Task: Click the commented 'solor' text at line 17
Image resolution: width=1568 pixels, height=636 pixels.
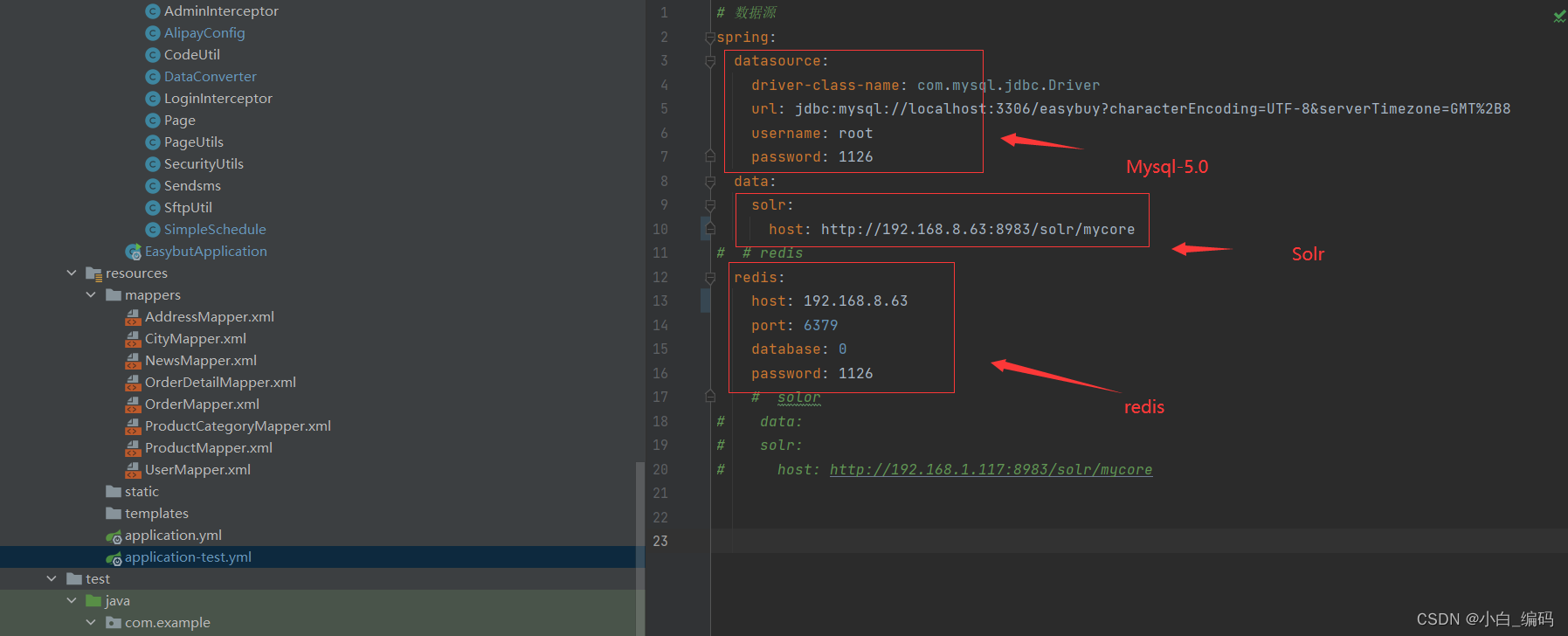Action: pos(799,397)
